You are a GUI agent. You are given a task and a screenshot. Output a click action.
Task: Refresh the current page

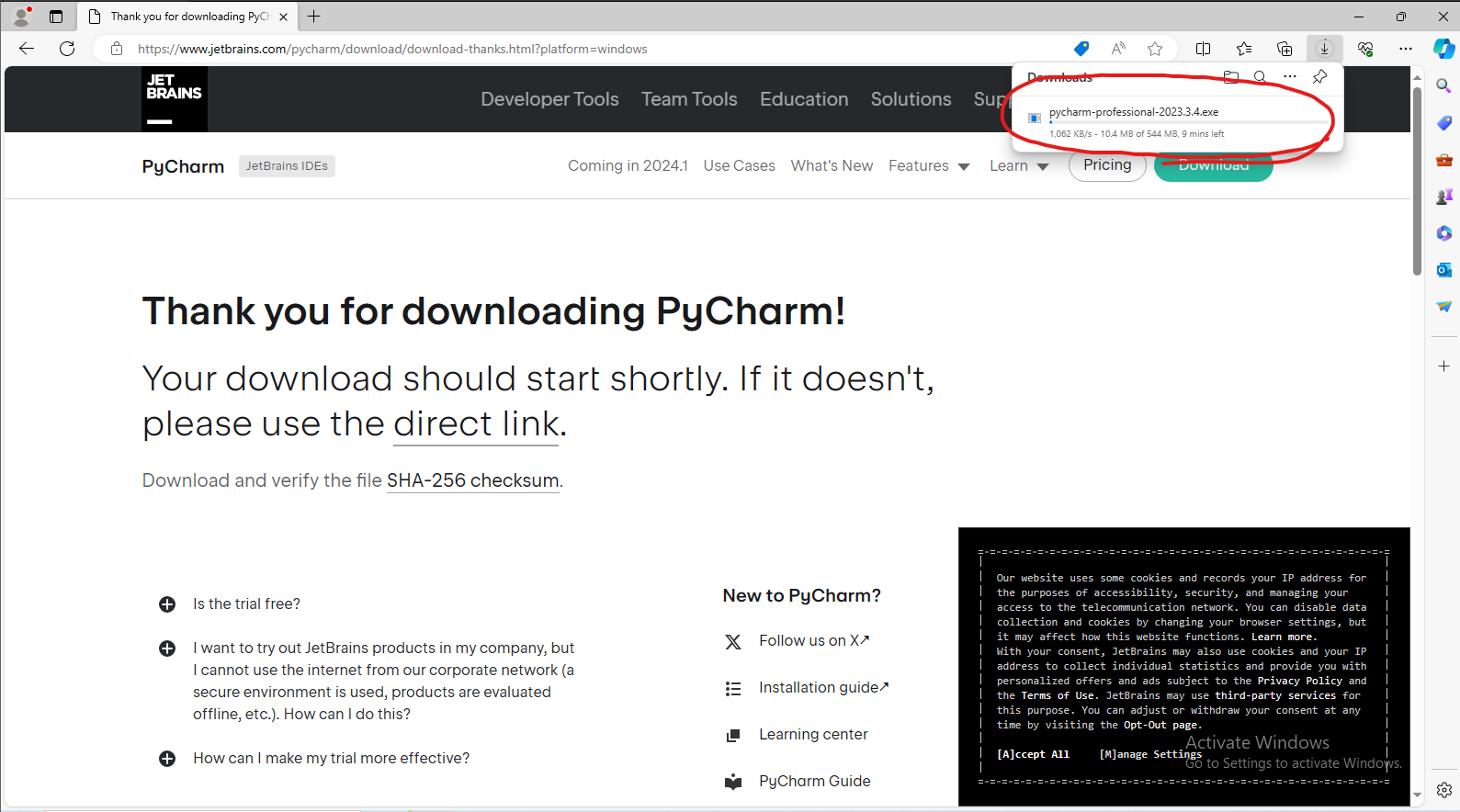coord(67,49)
